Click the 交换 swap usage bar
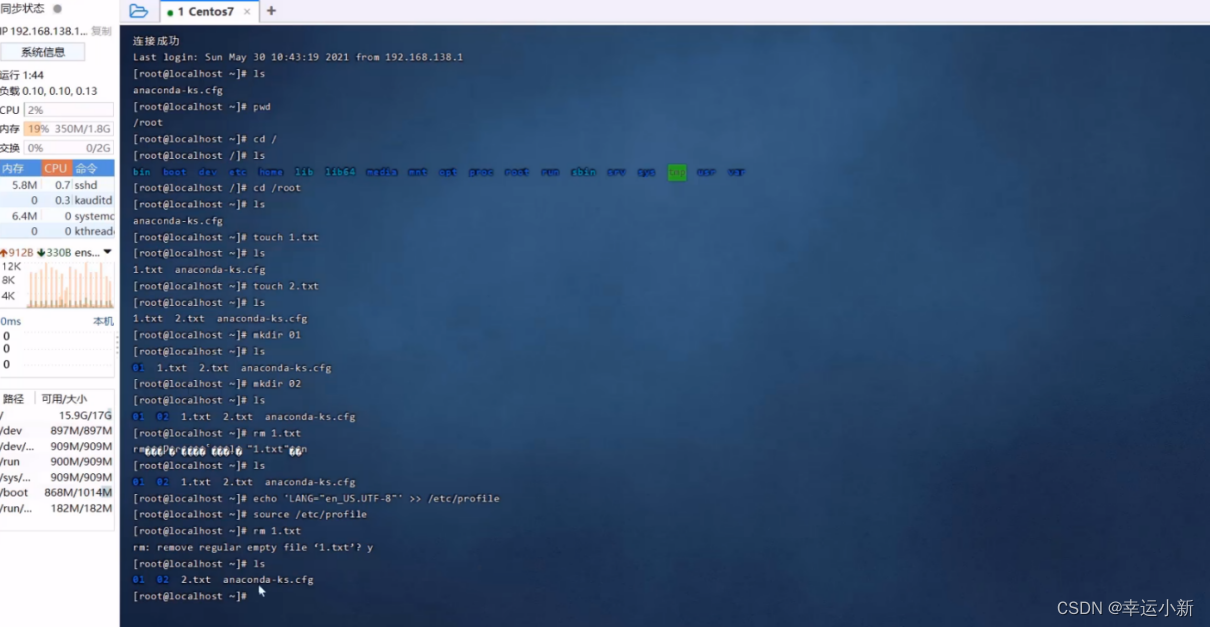The width and height of the screenshot is (1210, 627). tap(68, 148)
